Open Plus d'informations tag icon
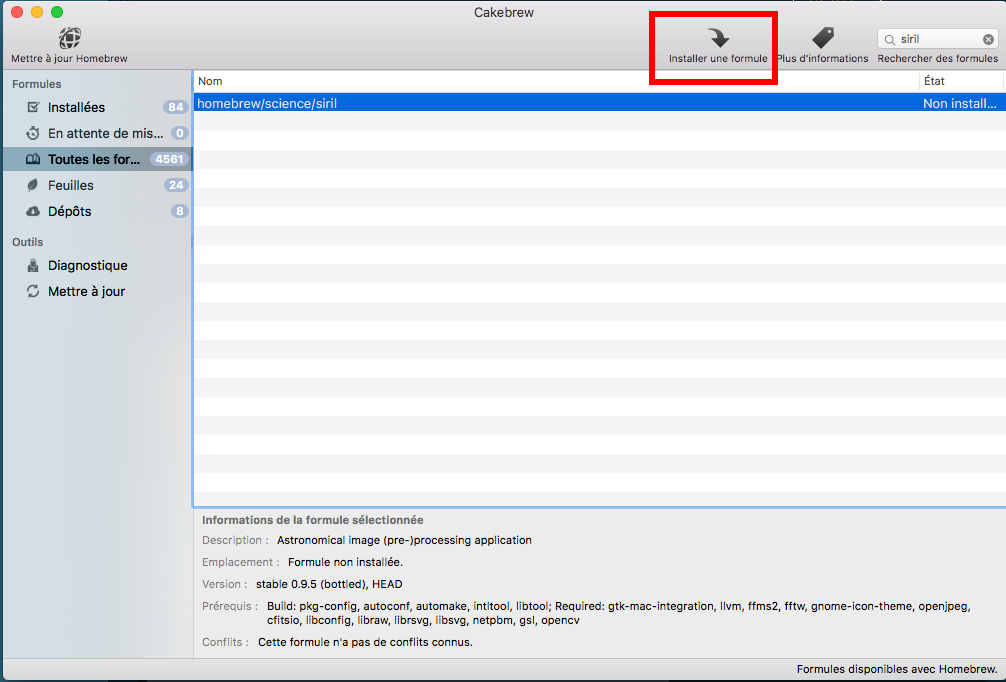1006x682 pixels. [x=822, y=38]
